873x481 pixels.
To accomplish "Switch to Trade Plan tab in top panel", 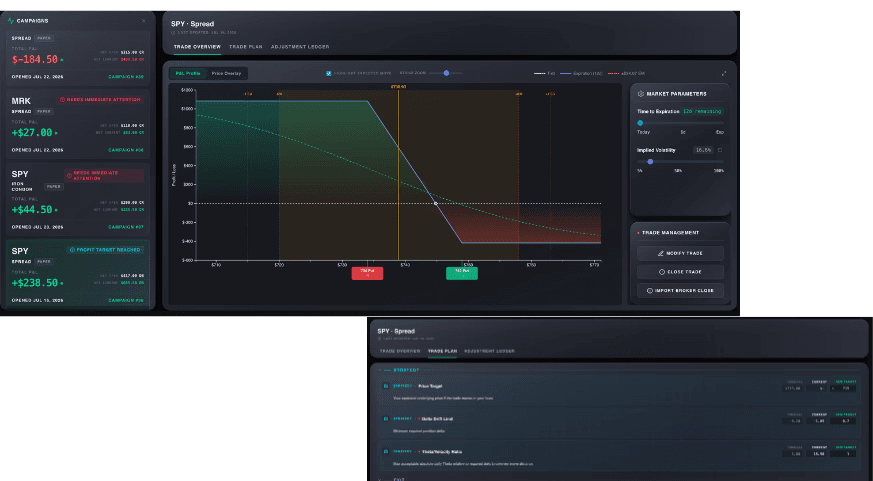I will 246,47.
